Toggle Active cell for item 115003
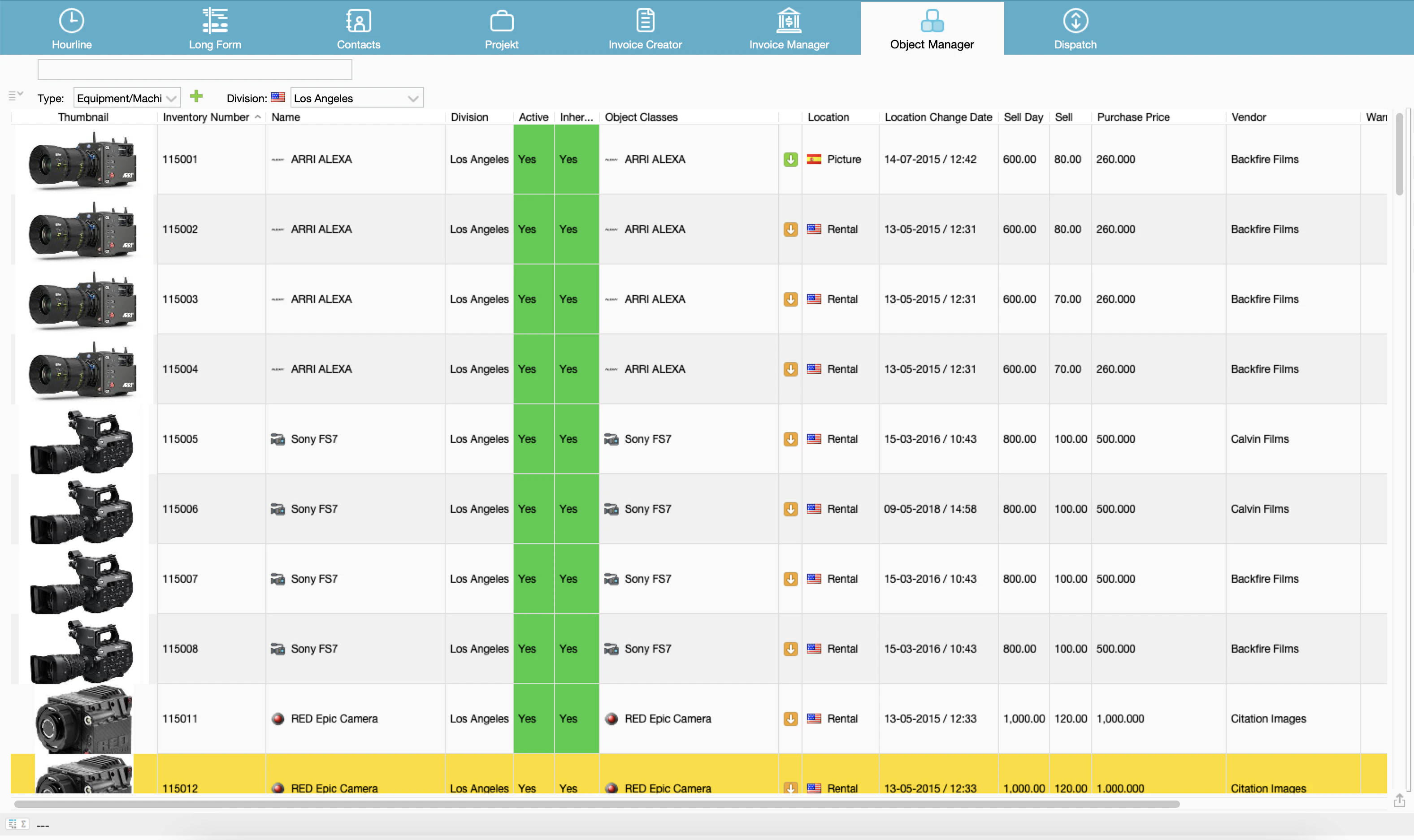This screenshot has height=840, width=1414. click(533, 299)
